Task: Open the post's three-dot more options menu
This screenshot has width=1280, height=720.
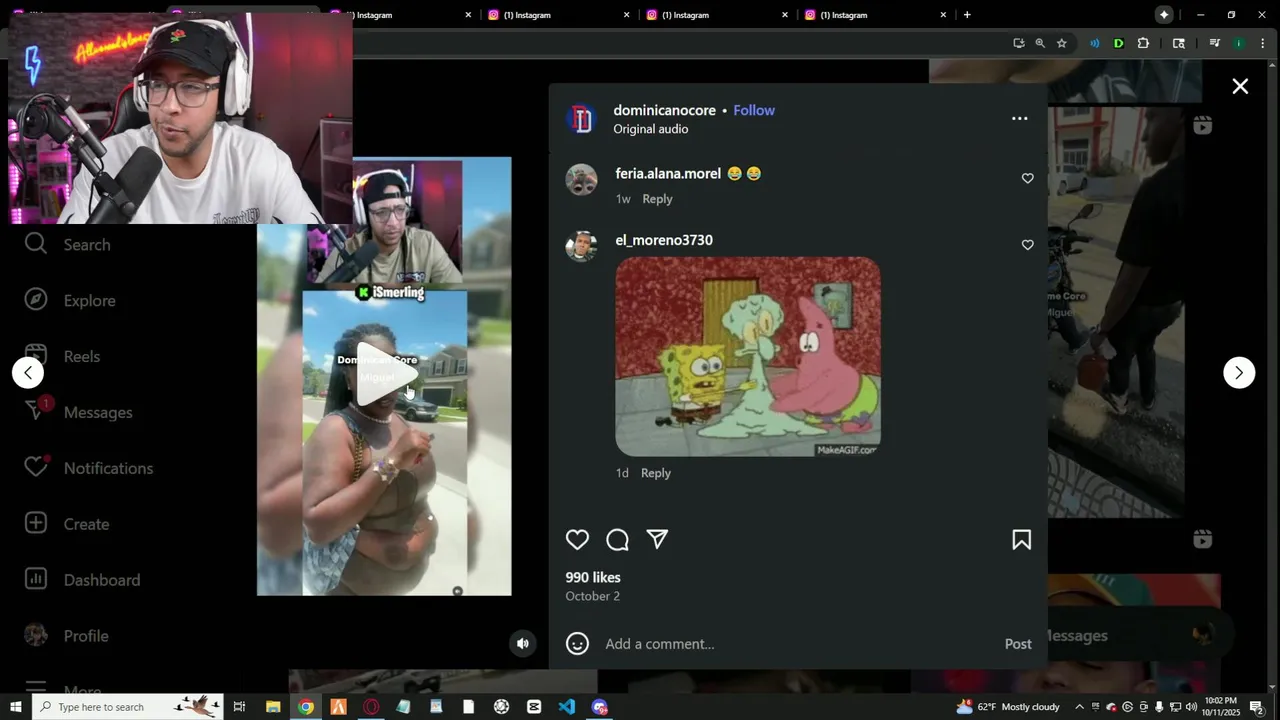Action: (x=1019, y=118)
